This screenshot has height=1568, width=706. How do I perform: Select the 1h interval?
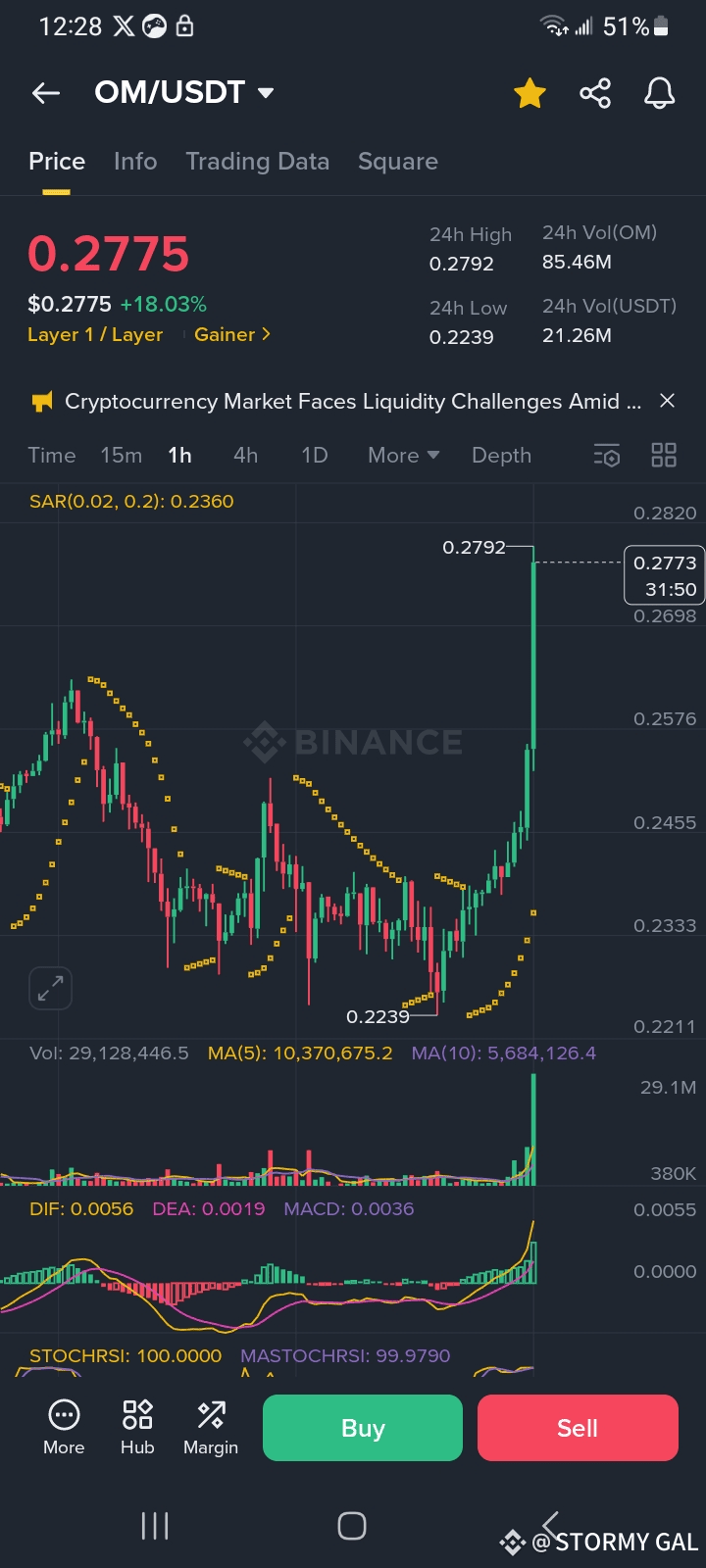(x=180, y=455)
